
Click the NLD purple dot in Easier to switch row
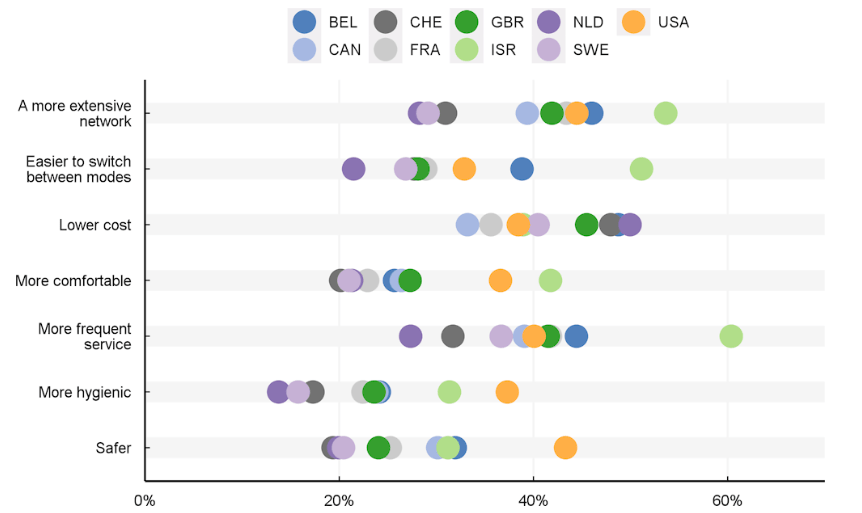pos(353,169)
